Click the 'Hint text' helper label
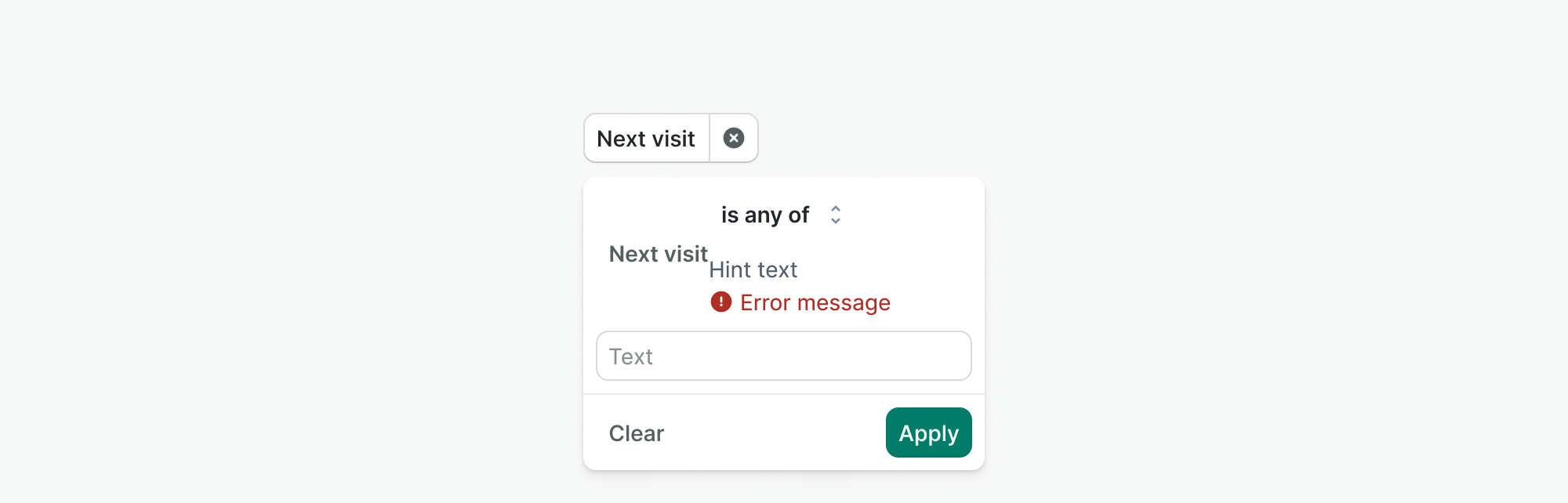 pos(753,270)
